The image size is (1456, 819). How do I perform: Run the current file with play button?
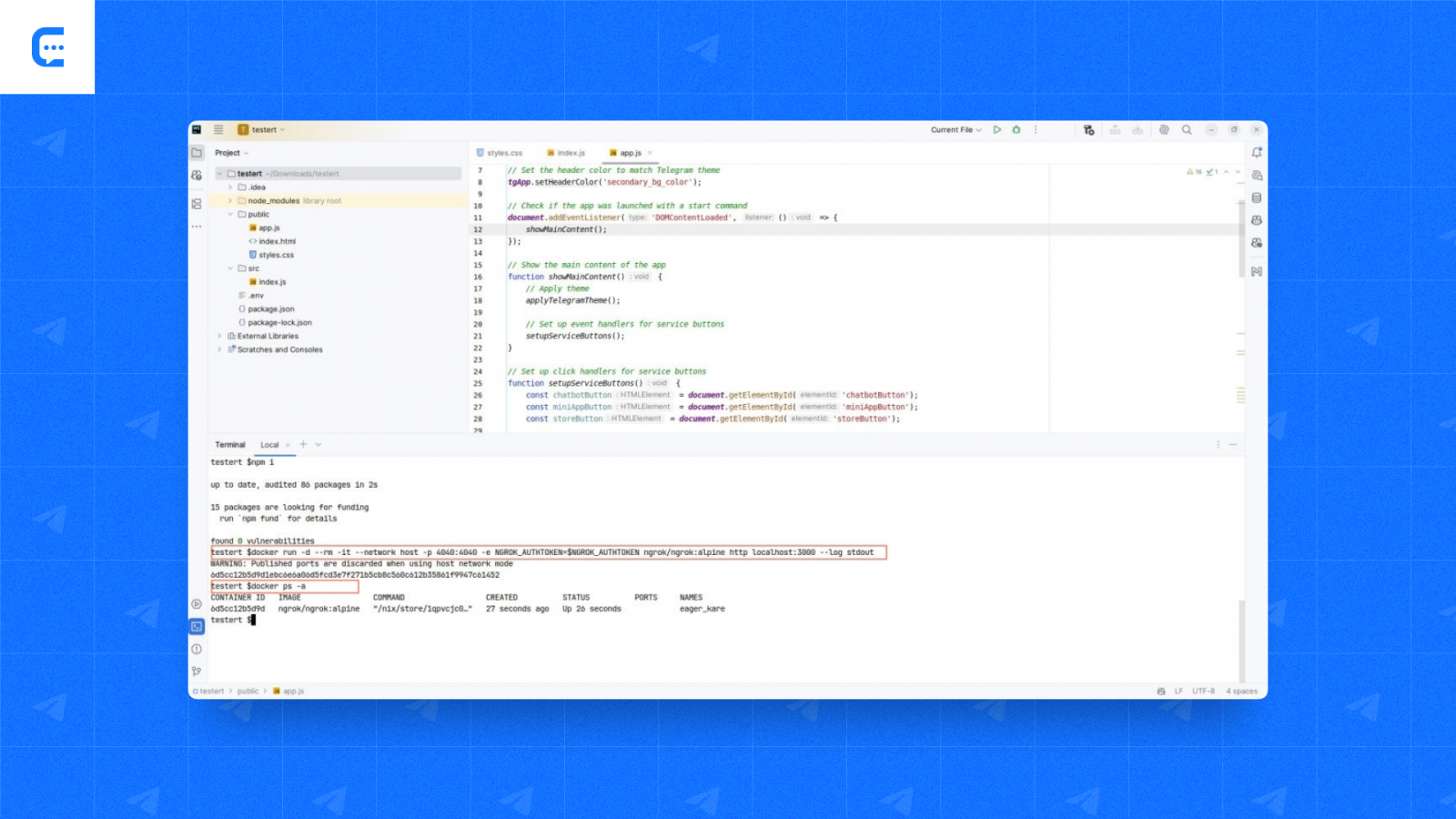pyautogui.click(x=997, y=130)
